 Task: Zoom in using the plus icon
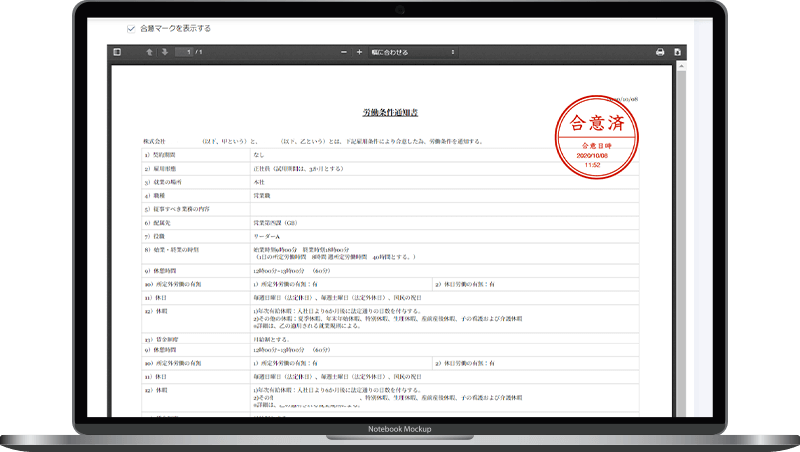(359, 52)
